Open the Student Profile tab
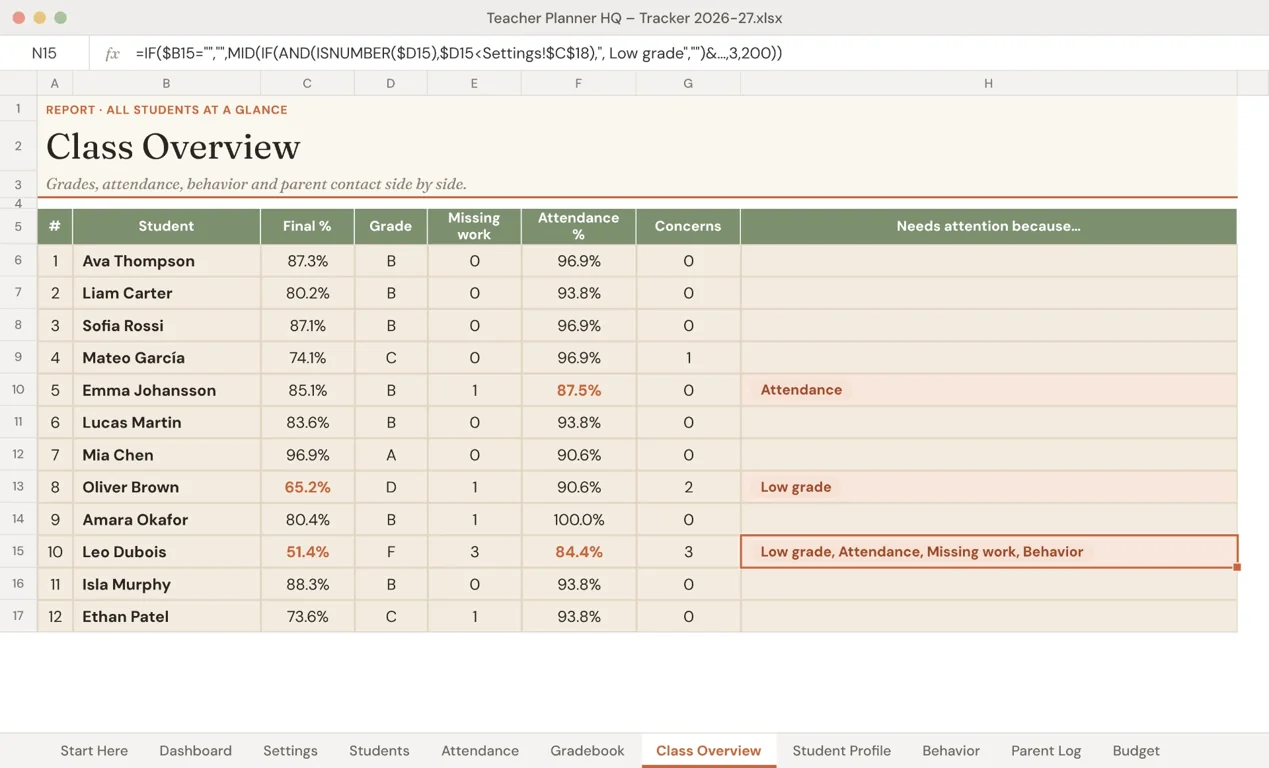 (x=841, y=750)
